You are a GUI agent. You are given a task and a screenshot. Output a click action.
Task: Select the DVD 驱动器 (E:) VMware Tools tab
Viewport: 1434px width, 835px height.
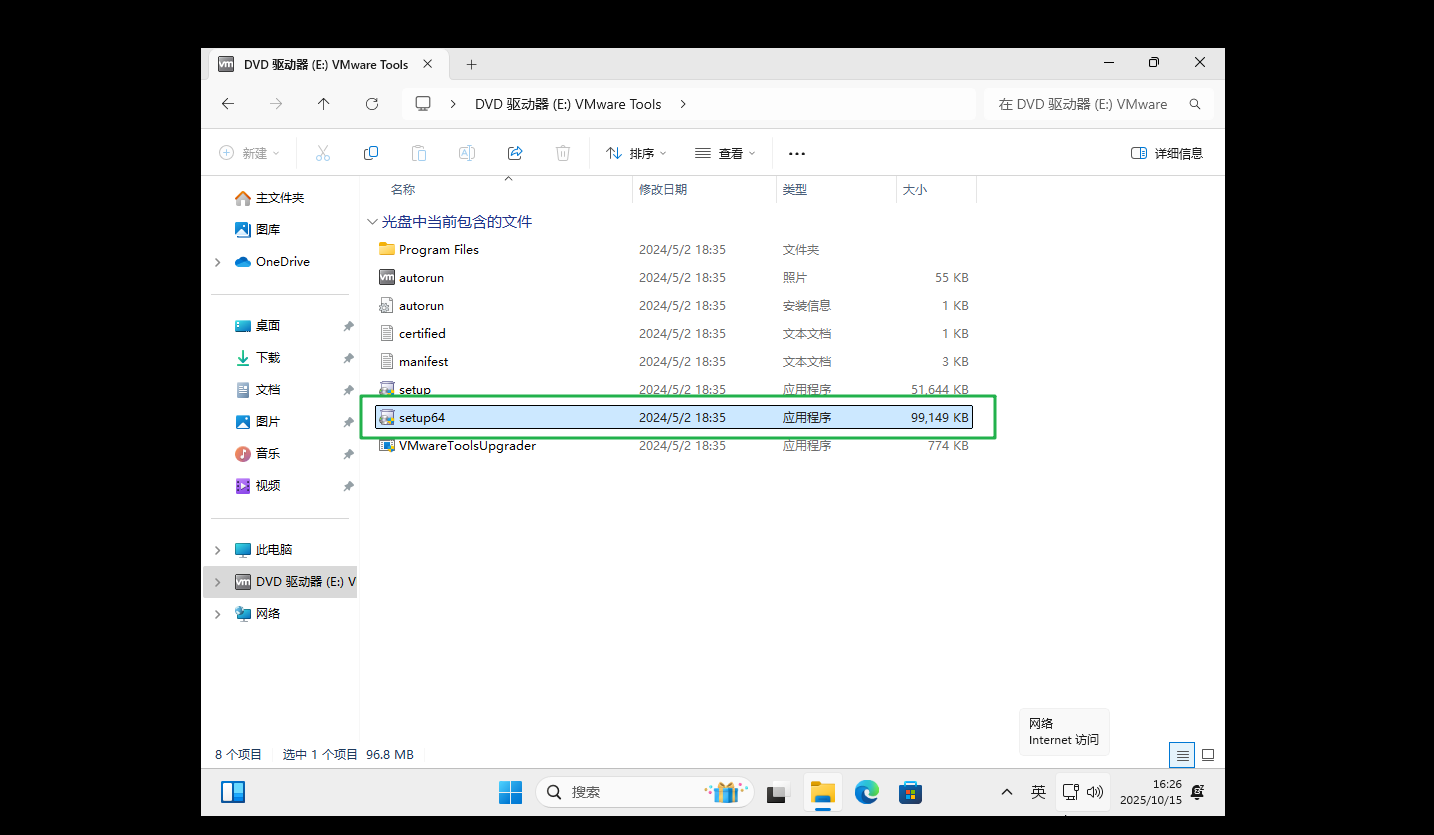click(x=327, y=64)
